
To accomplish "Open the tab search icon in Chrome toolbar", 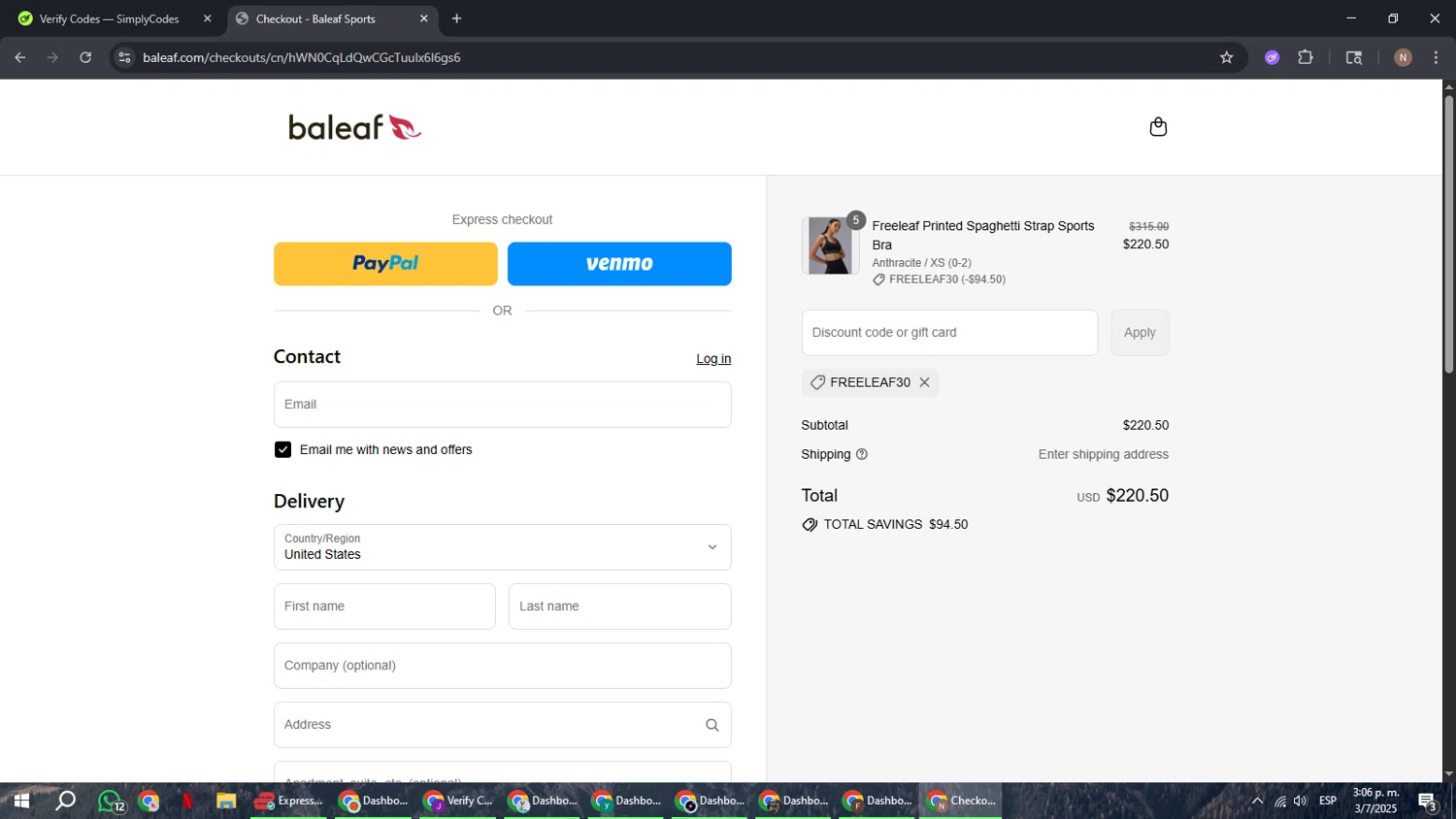I will [x=1354, y=57].
